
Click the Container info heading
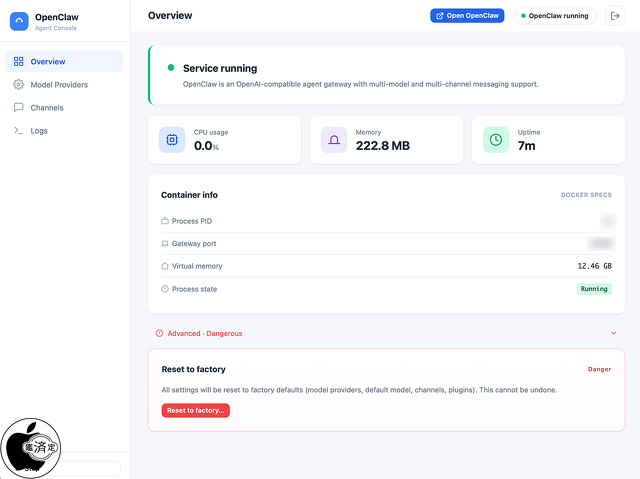(189, 195)
